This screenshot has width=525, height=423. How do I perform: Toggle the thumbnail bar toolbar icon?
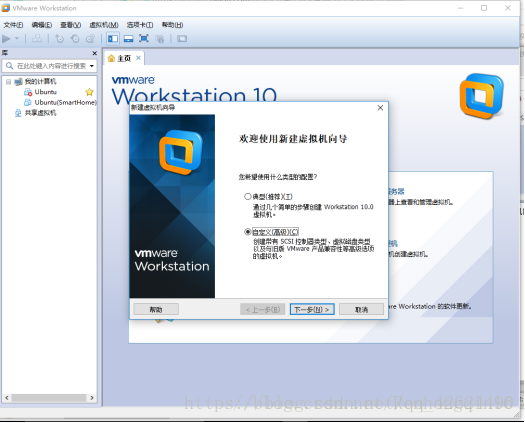point(128,39)
